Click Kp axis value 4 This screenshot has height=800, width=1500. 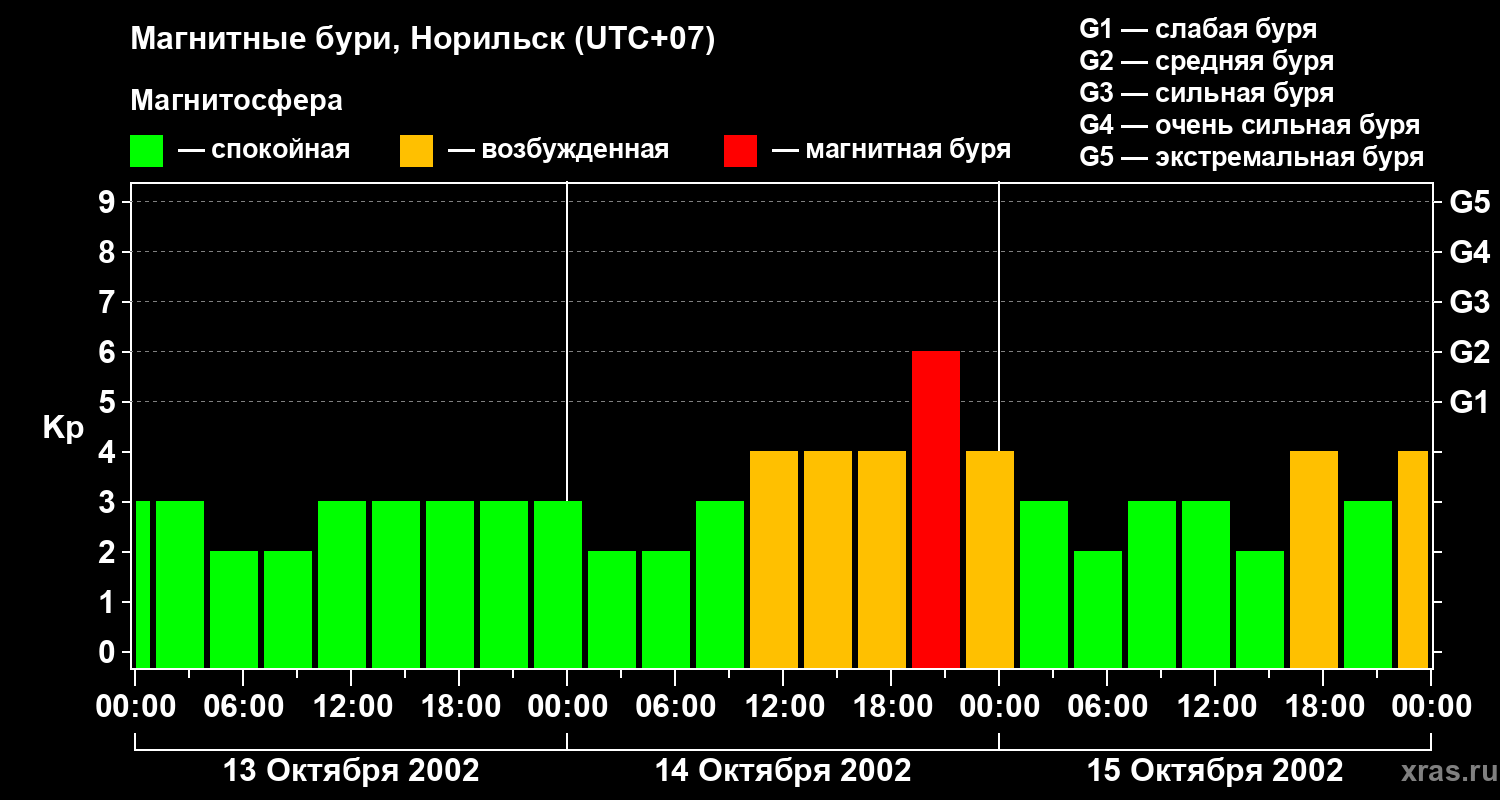tap(109, 452)
